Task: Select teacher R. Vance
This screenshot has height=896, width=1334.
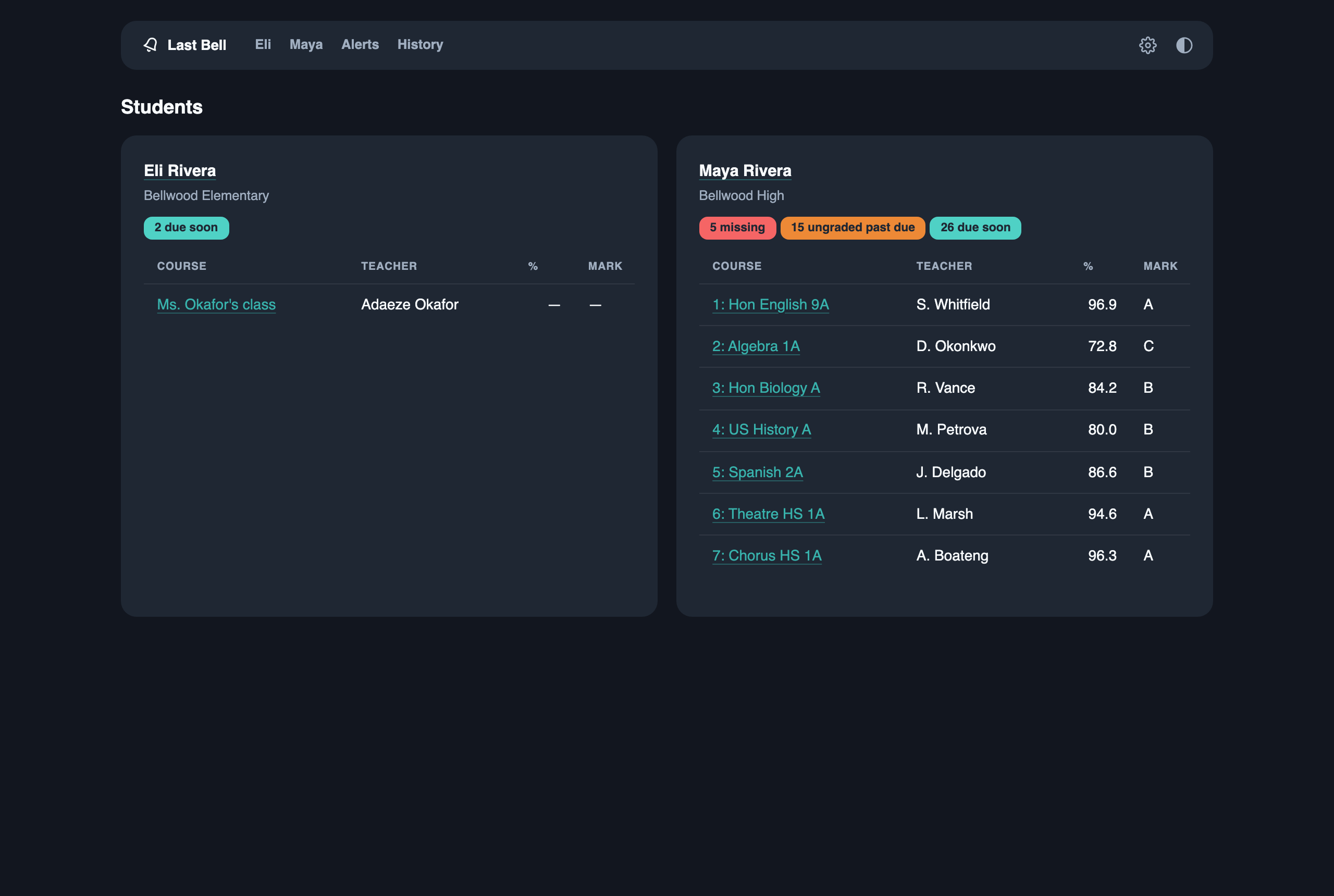Action: click(x=945, y=388)
